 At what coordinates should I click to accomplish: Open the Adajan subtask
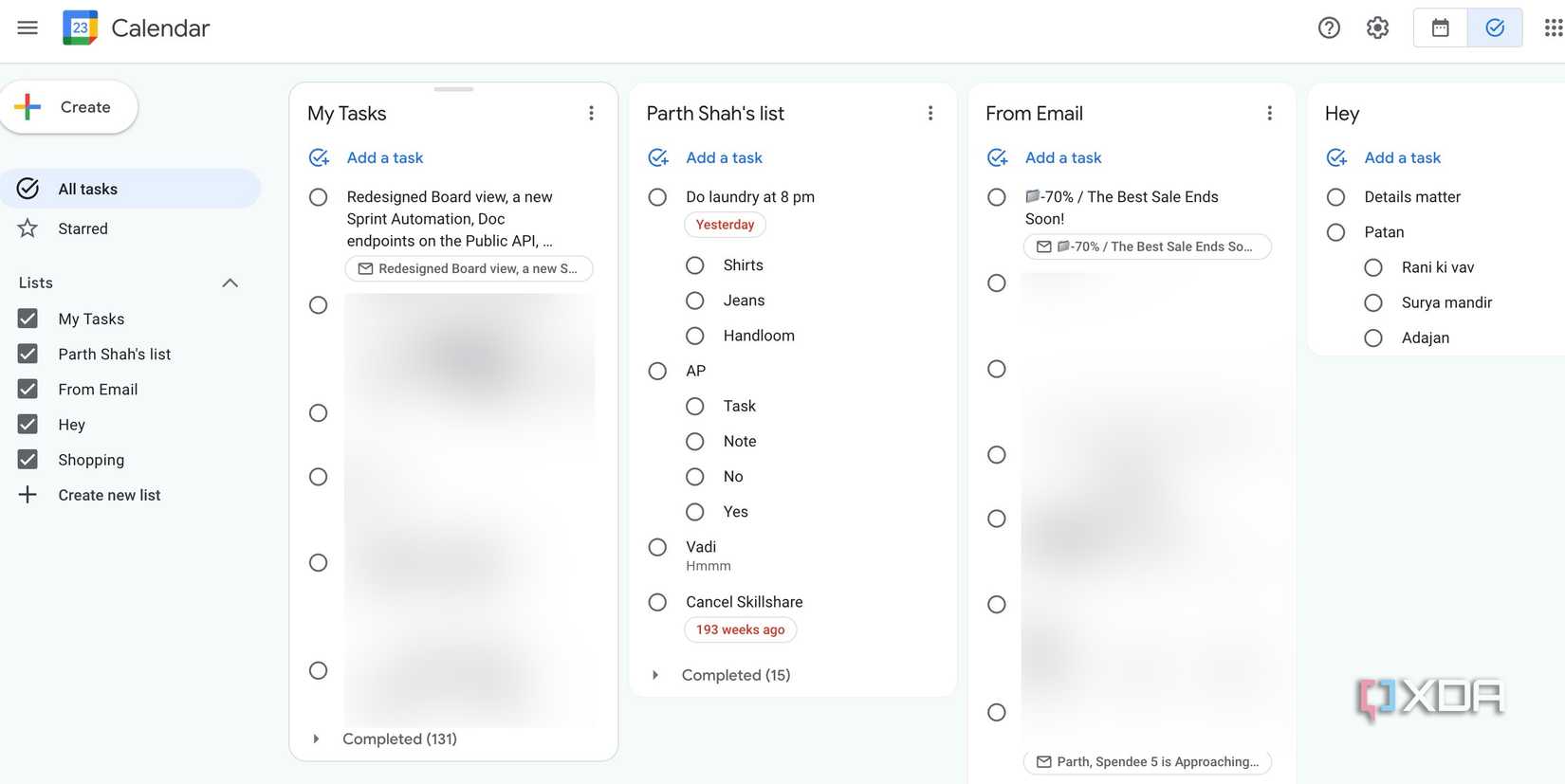pyautogui.click(x=1426, y=337)
